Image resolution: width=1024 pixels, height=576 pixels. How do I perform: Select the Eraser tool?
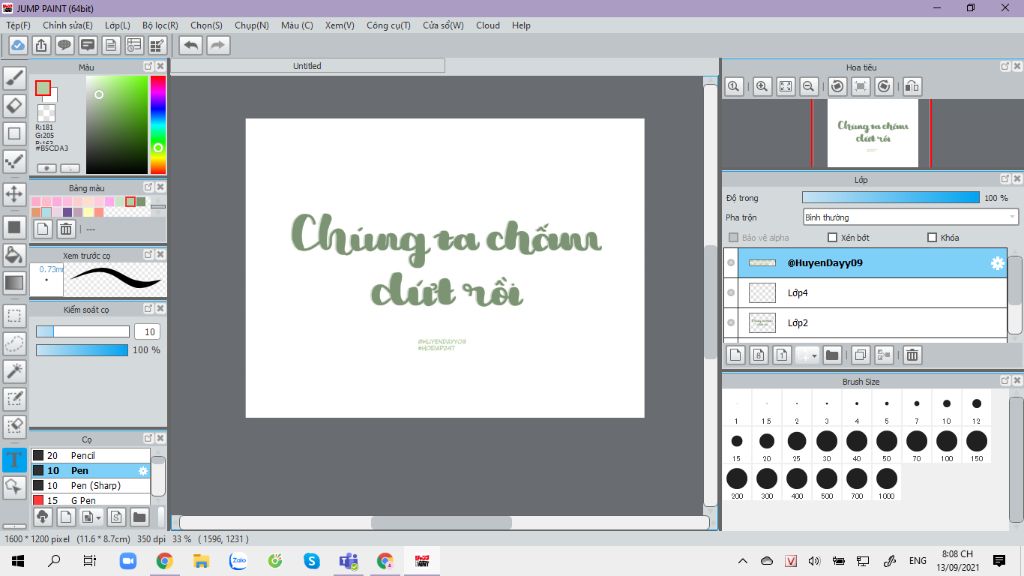click(14, 106)
